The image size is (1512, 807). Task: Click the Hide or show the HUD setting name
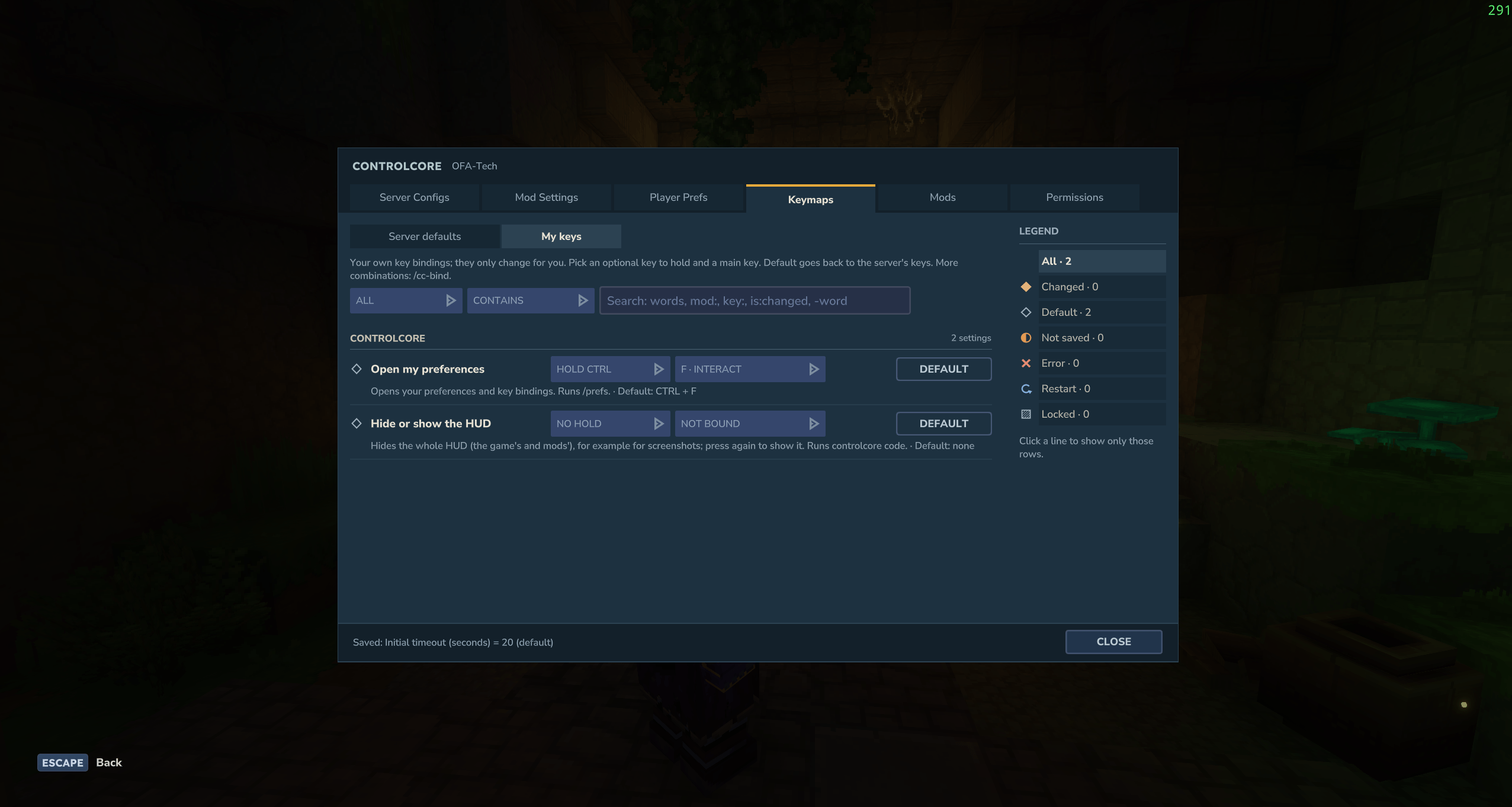431,424
